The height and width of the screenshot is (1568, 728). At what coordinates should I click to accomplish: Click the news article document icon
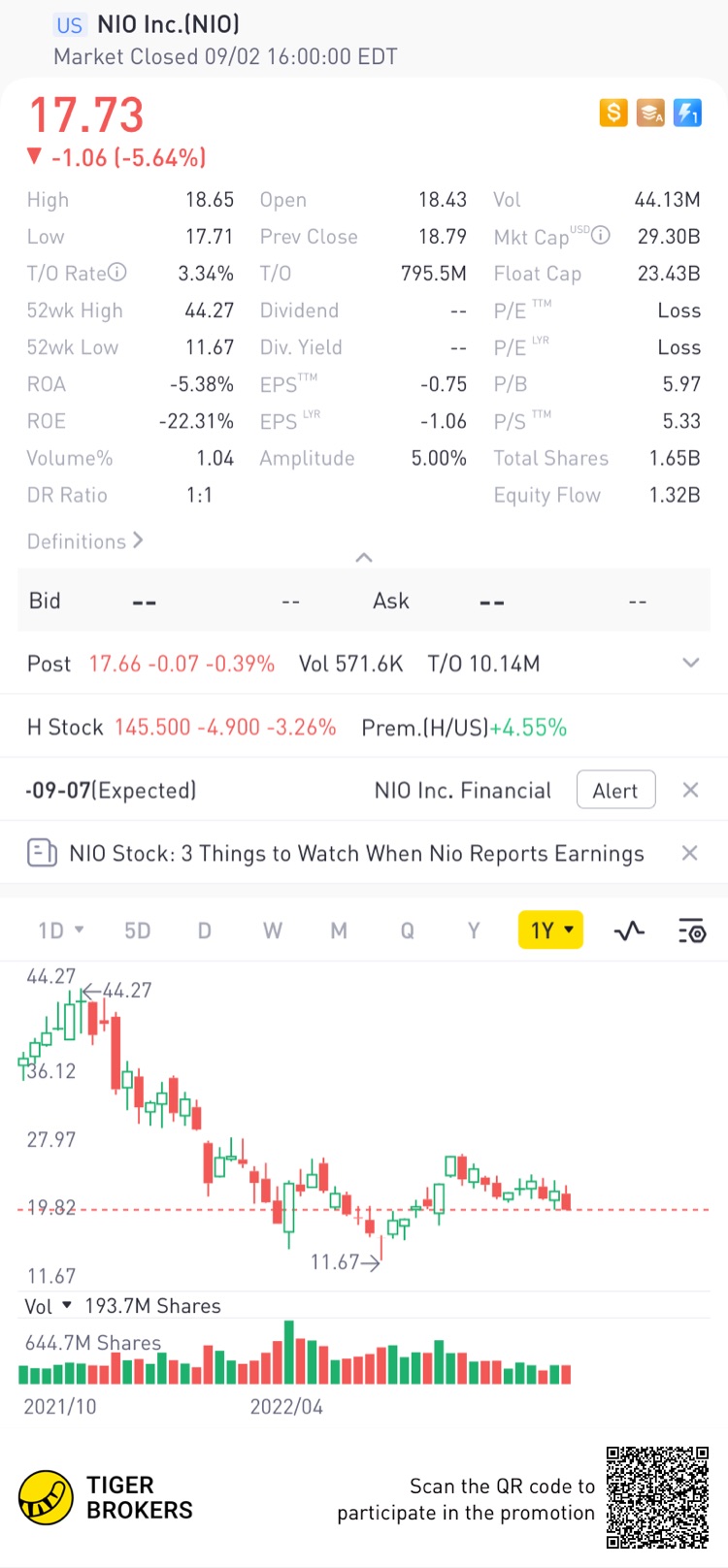point(42,853)
